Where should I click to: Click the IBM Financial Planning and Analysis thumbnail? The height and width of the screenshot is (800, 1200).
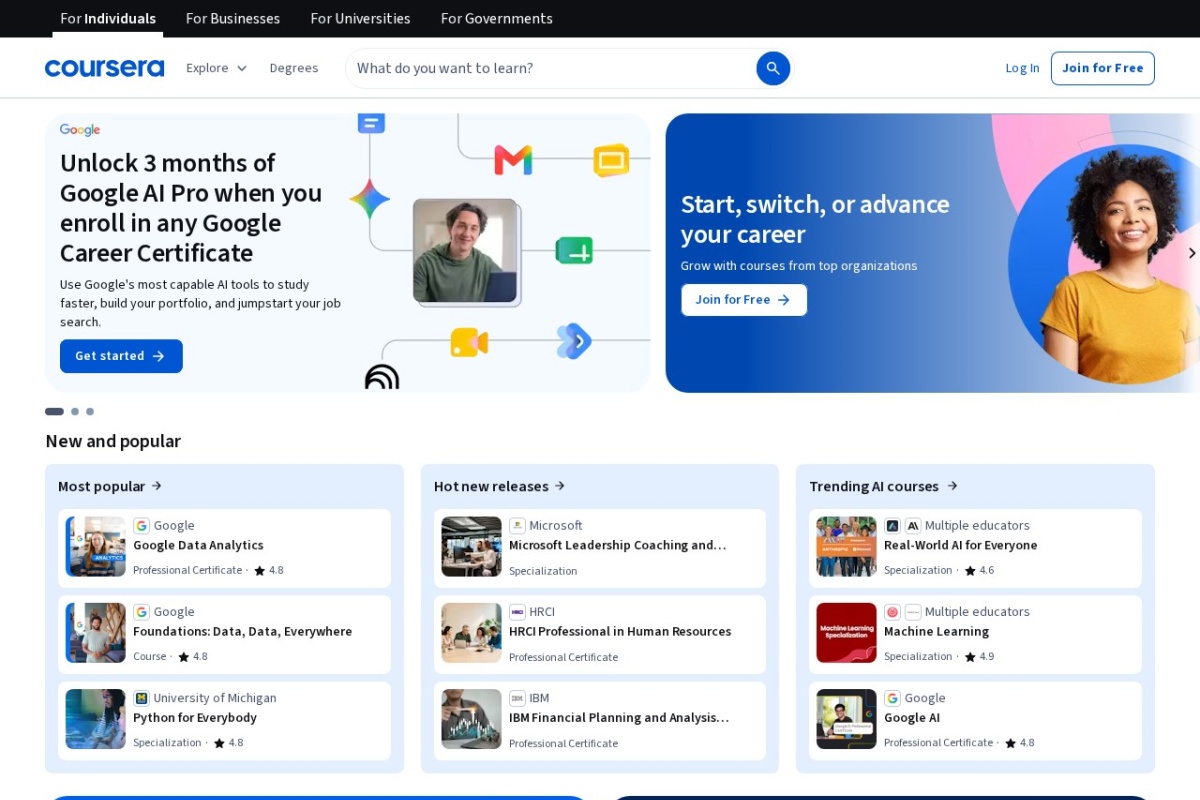point(471,719)
